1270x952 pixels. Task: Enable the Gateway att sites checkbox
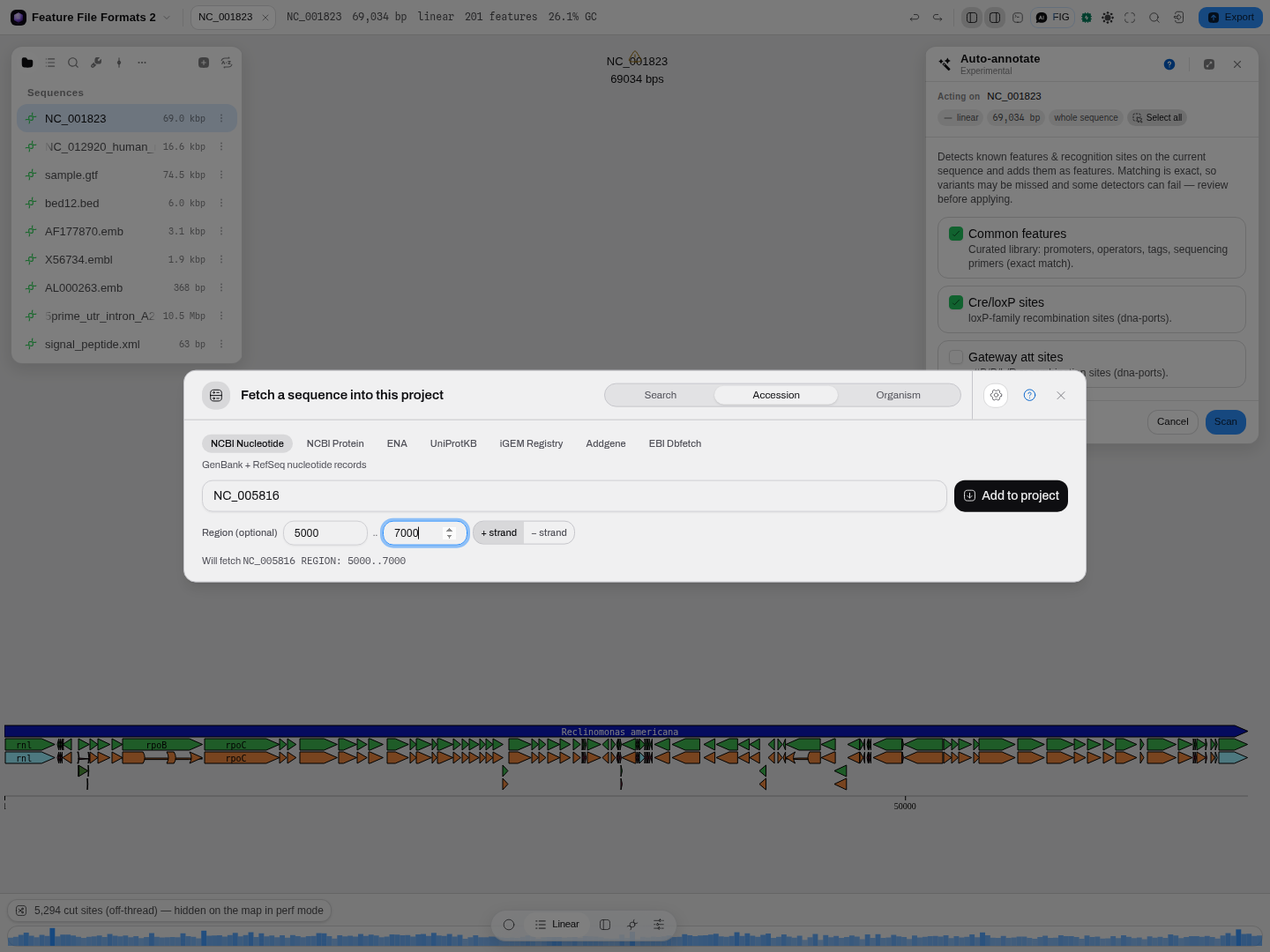click(956, 357)
